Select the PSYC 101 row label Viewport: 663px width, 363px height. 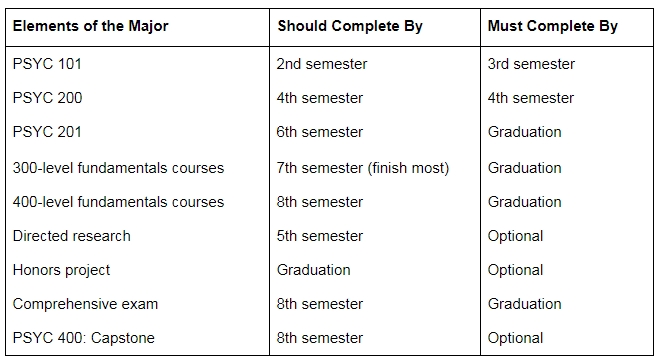click(47, 64)
